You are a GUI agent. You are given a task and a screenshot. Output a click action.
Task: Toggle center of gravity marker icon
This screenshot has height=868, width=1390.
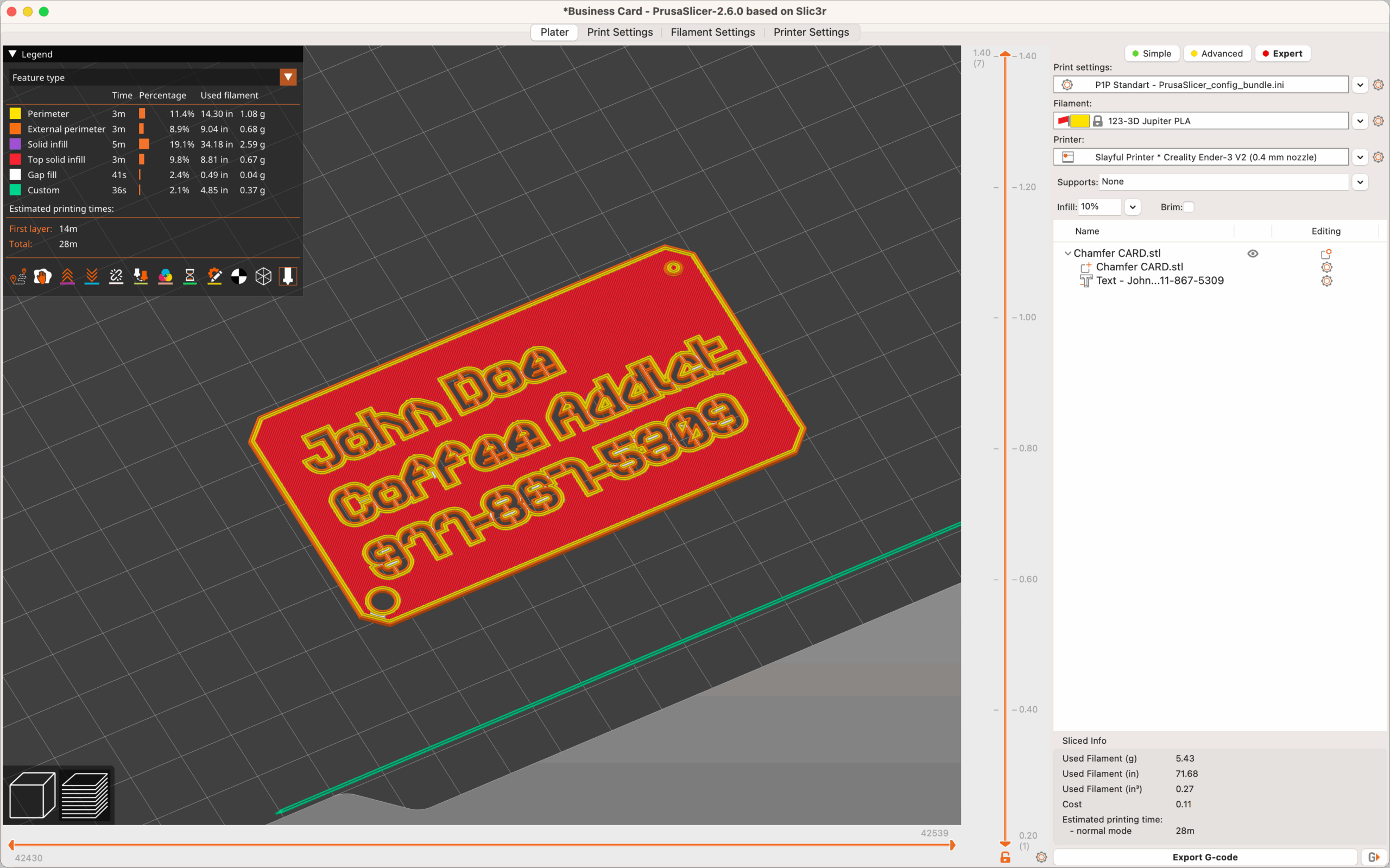click(x=239, y=277)
